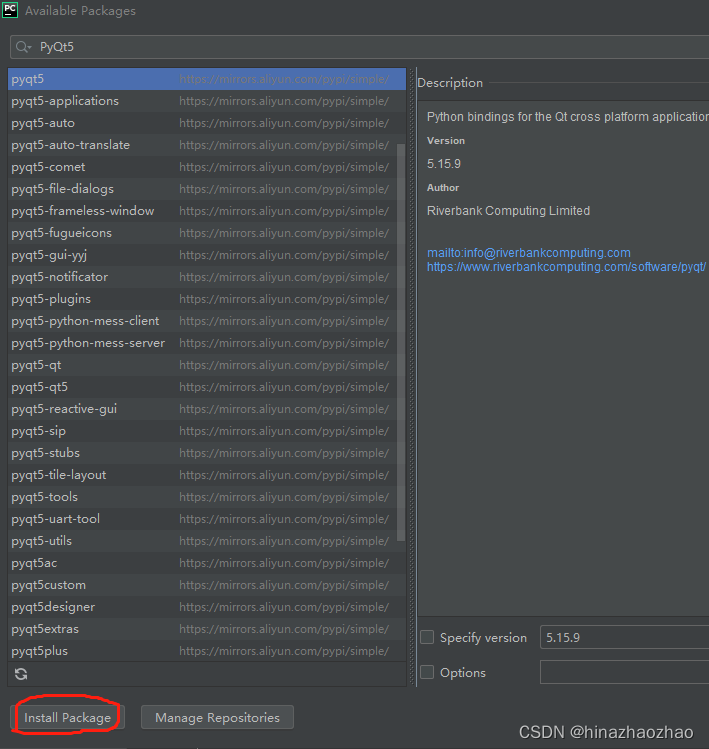Click the package list vertical scrollbar

pyautogui.click(x=401, y=342)
